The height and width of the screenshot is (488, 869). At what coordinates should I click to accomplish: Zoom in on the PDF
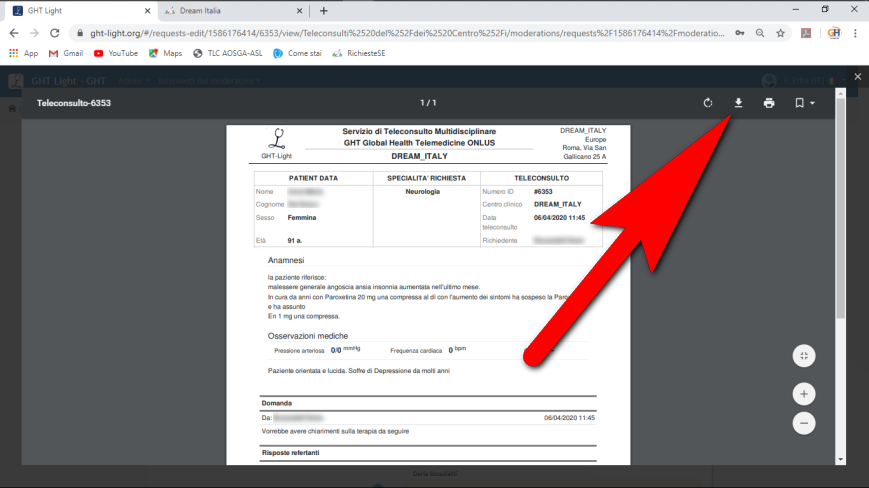click(804, 393)
